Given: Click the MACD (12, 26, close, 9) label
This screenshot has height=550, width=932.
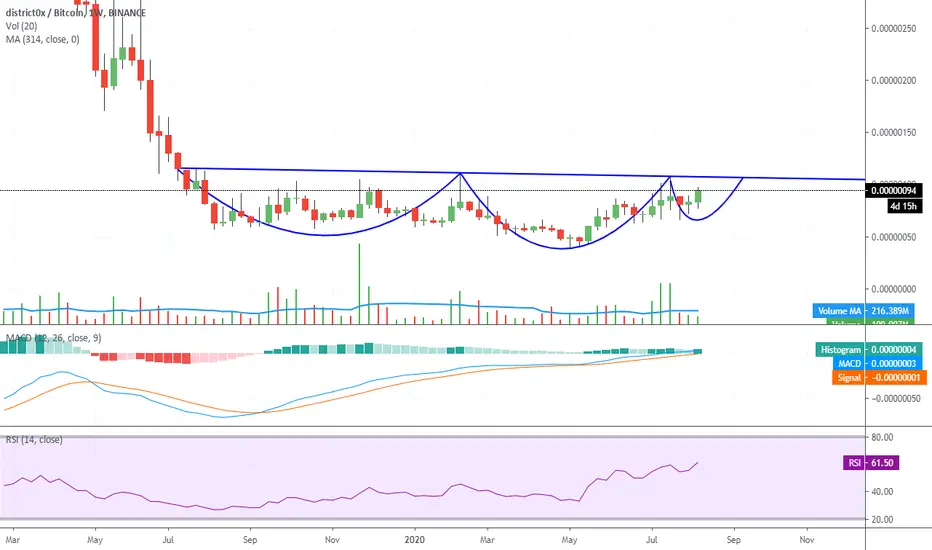Looking at the screenshot, I should click(x=53, y=338).
